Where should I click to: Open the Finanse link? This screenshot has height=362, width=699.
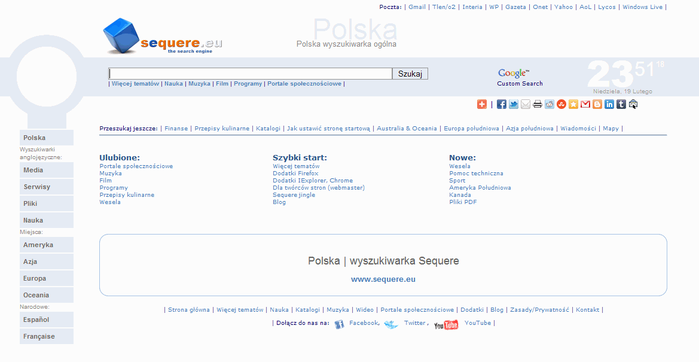point(176,128)
